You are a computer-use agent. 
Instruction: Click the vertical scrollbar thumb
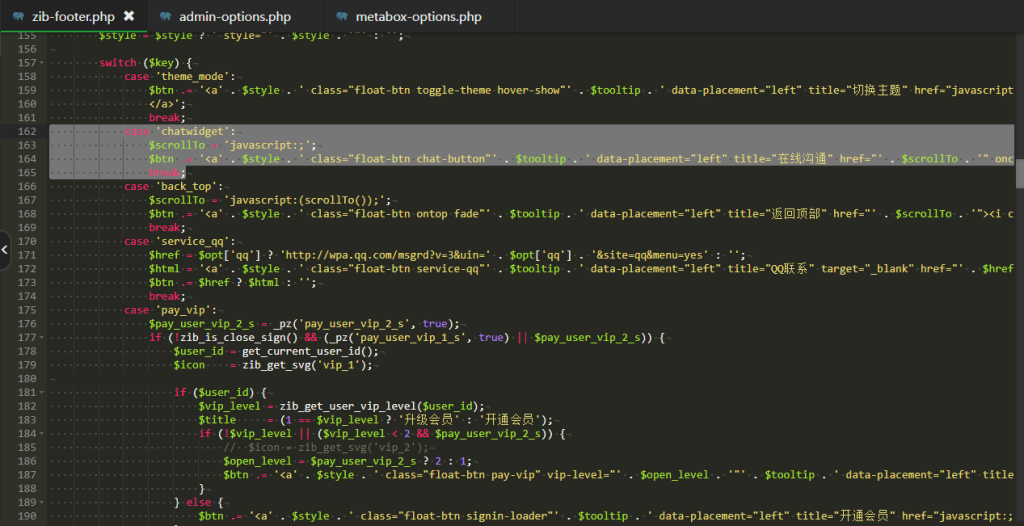(1018, 174)
